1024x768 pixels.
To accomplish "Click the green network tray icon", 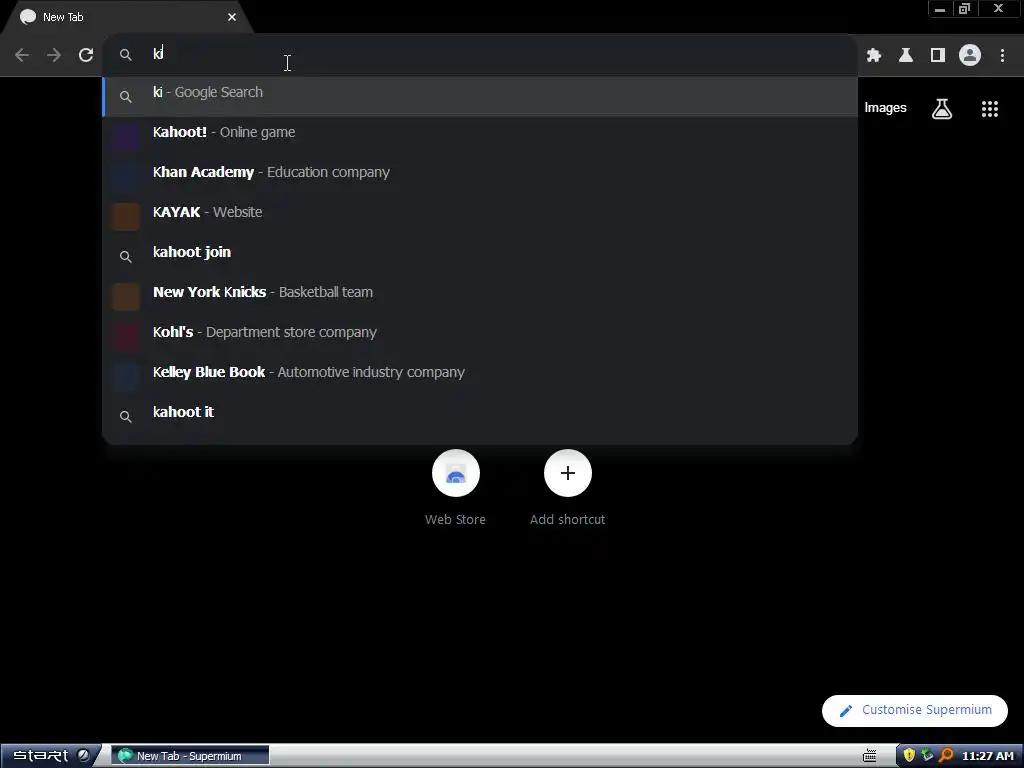I will (927, 756).
